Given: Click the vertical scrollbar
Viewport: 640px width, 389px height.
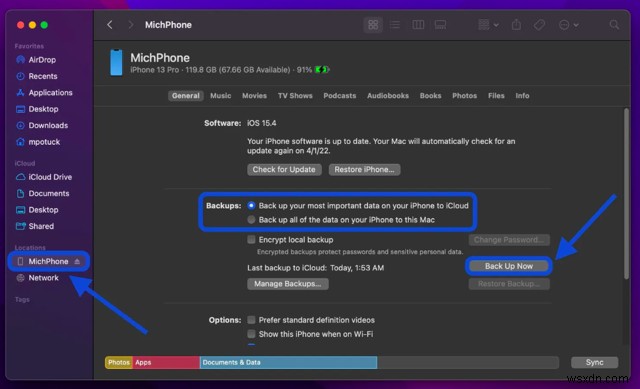Looking at the screenshot, I should point(627,193).
